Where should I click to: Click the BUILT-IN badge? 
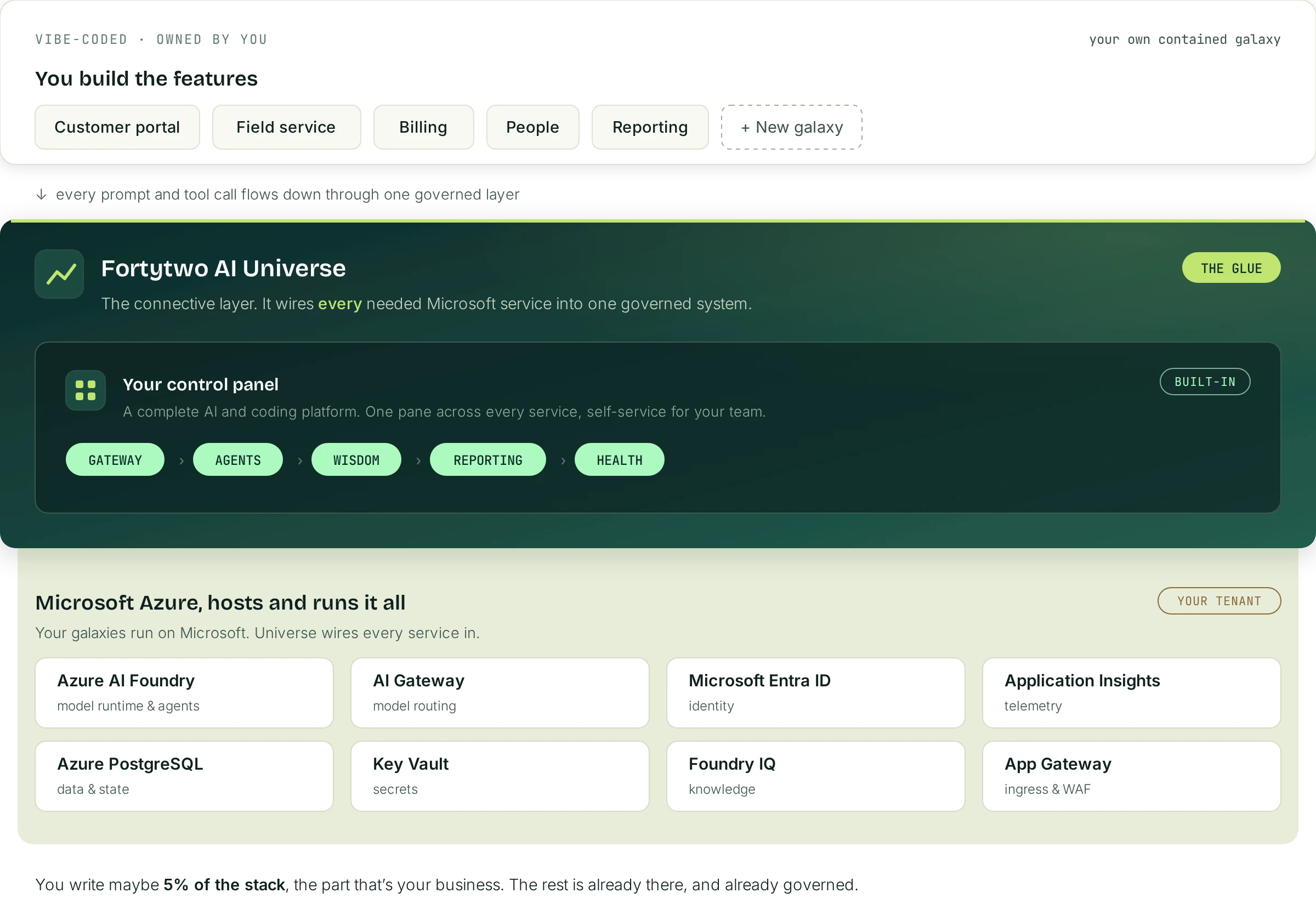coord(1205,382)
